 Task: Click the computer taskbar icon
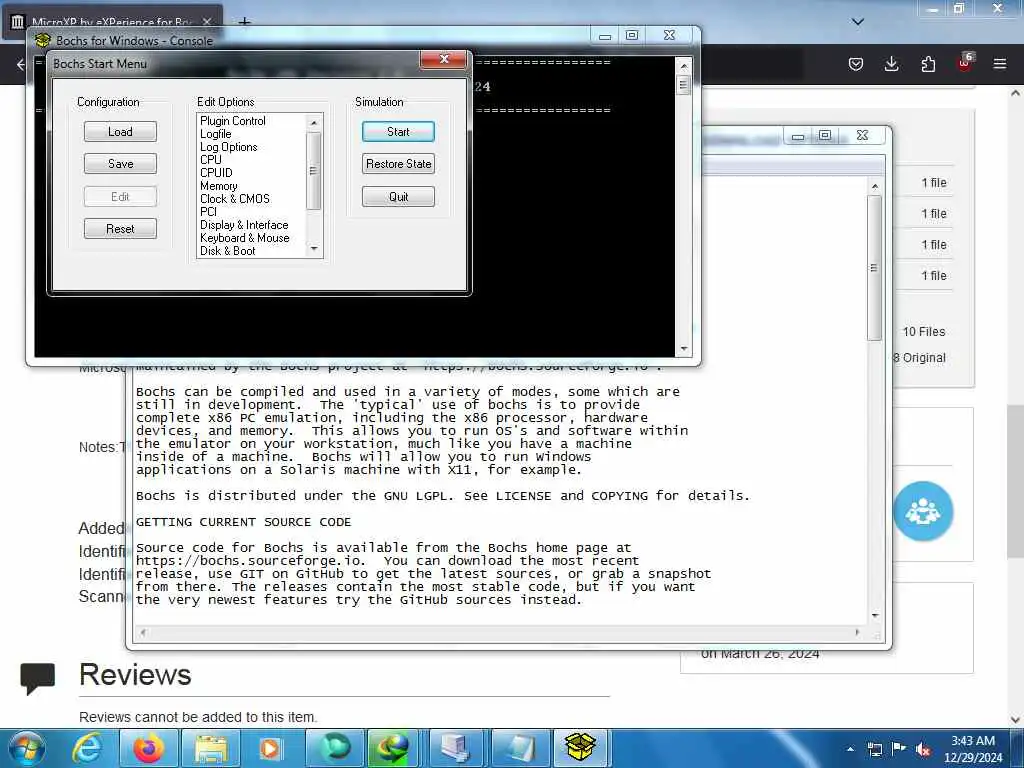point(456,748)
